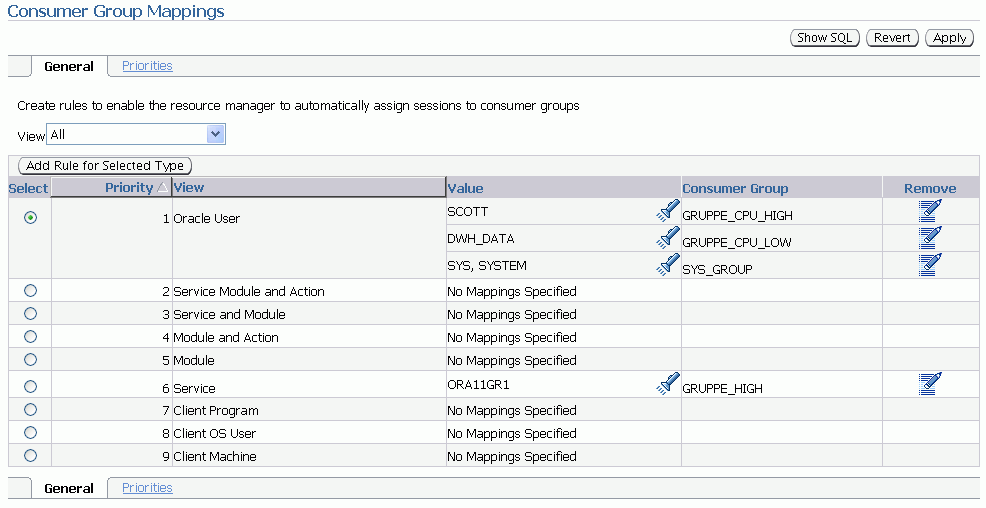Select the Client Program radio button

click(30, 410)
